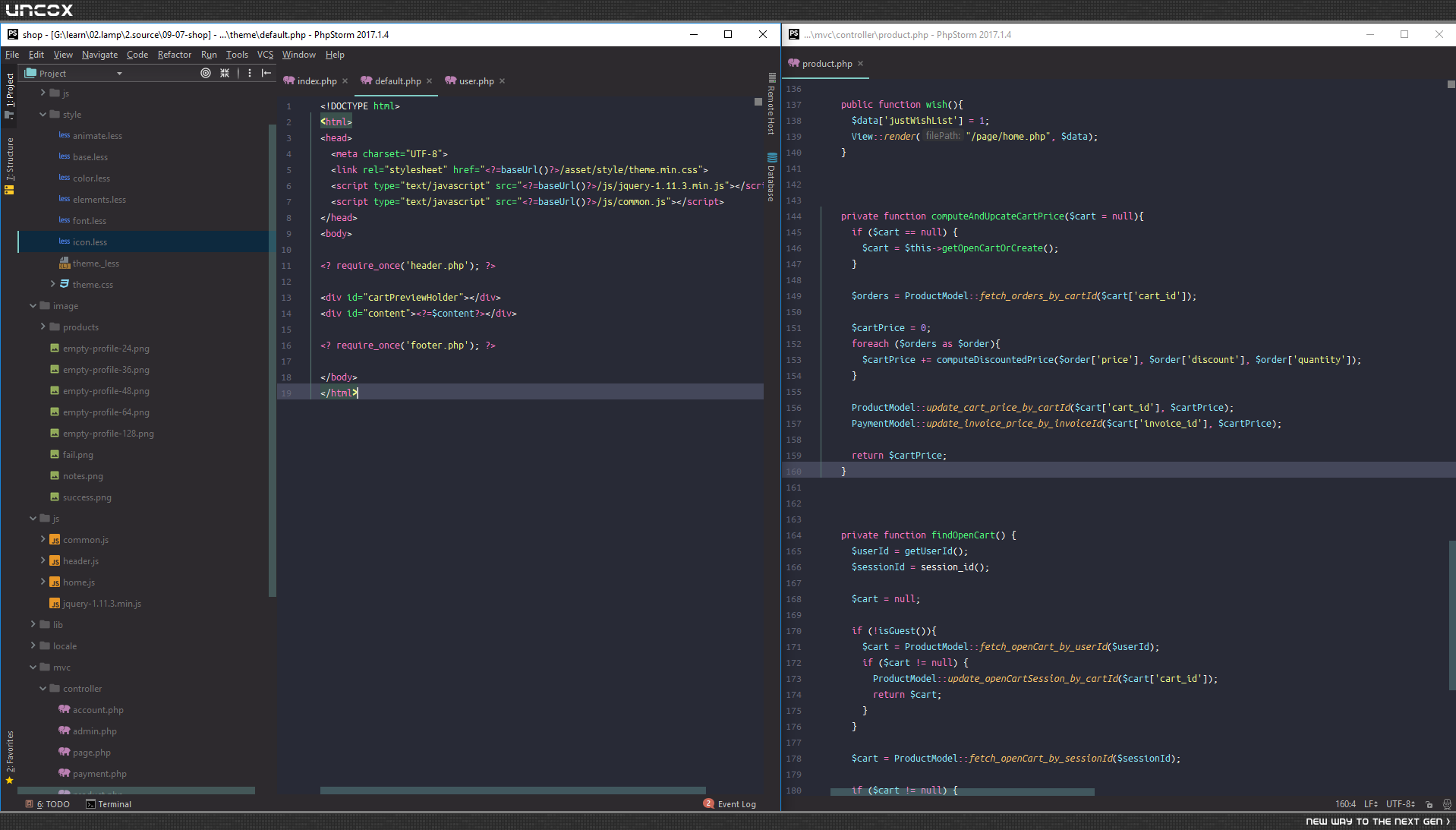The width and height of the screenshot is (1456, 830).
Task: Click the header.js file icon
Action: (x=55, y=561)
